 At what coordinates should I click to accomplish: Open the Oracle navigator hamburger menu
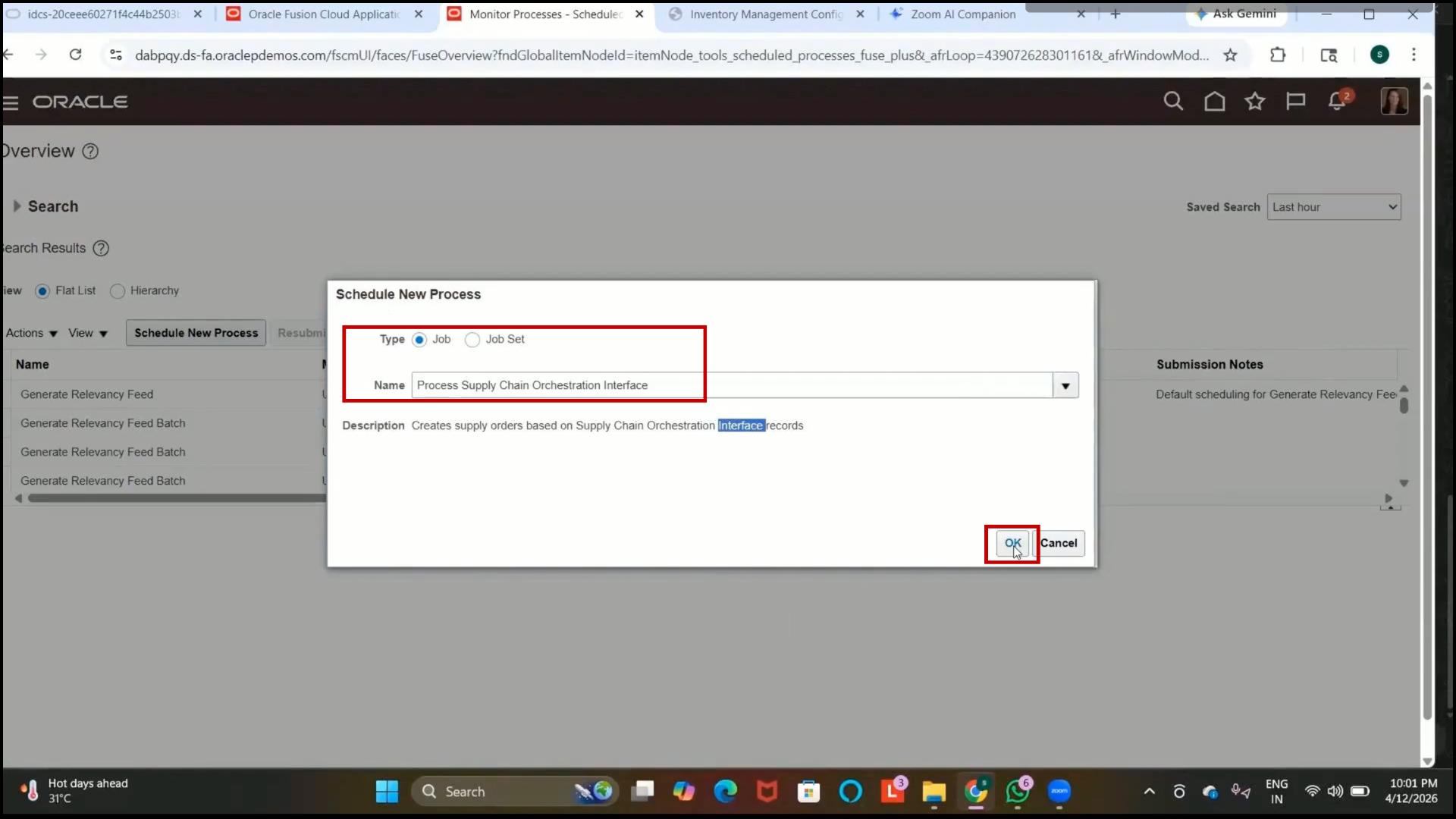pos(11,102)
